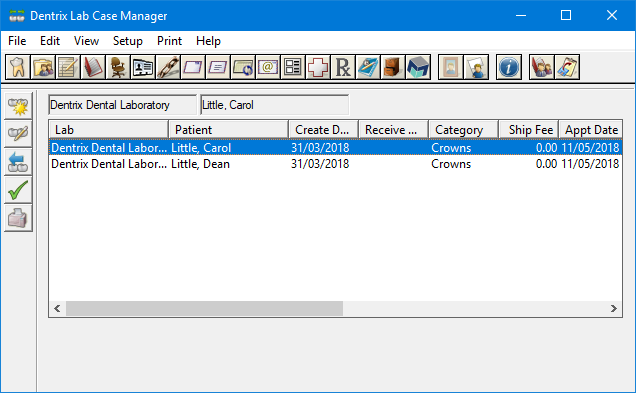Click the card with refresh arrows icon
Viewport: 636px width, 393px height.
point(243,67)
